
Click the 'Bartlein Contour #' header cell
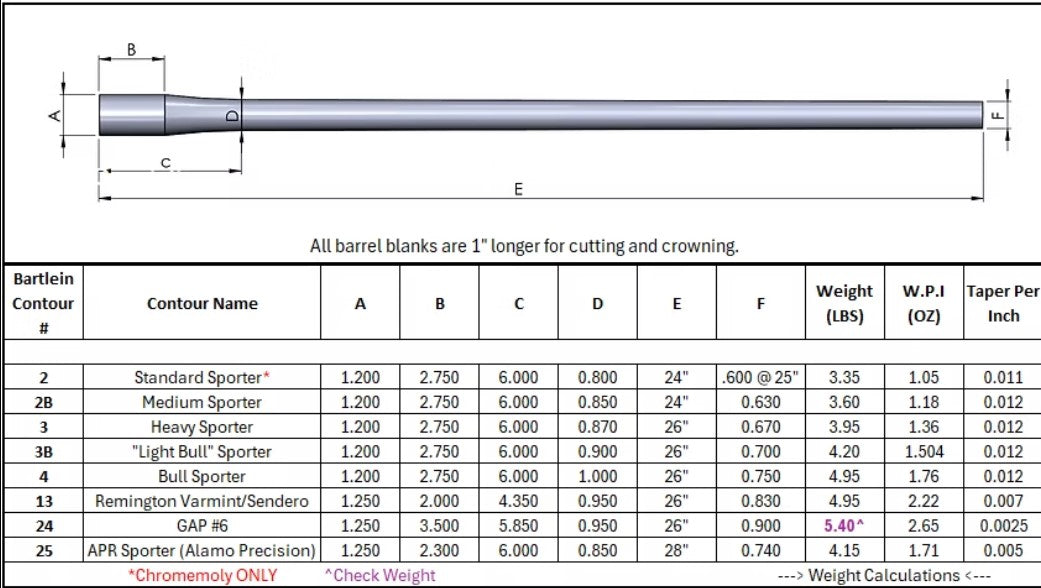click(x=43, y=303)
